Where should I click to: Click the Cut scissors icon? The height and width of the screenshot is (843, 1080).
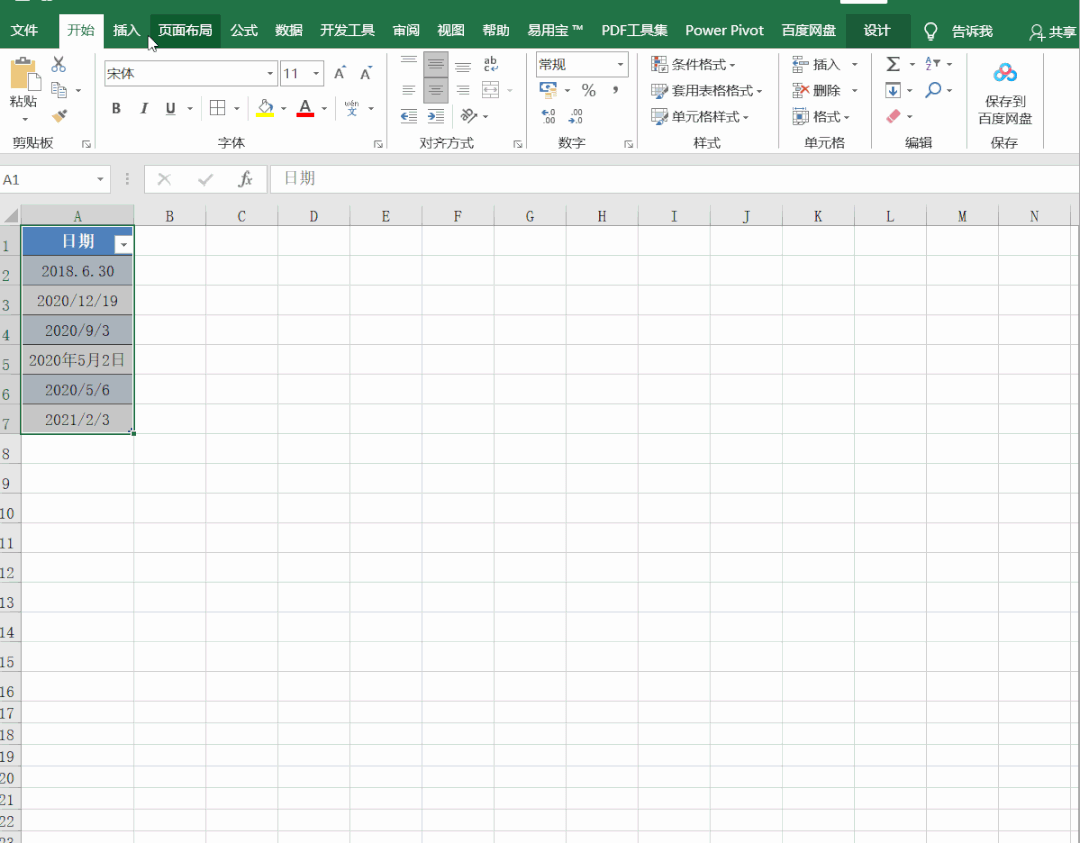(x=59, y=64)
